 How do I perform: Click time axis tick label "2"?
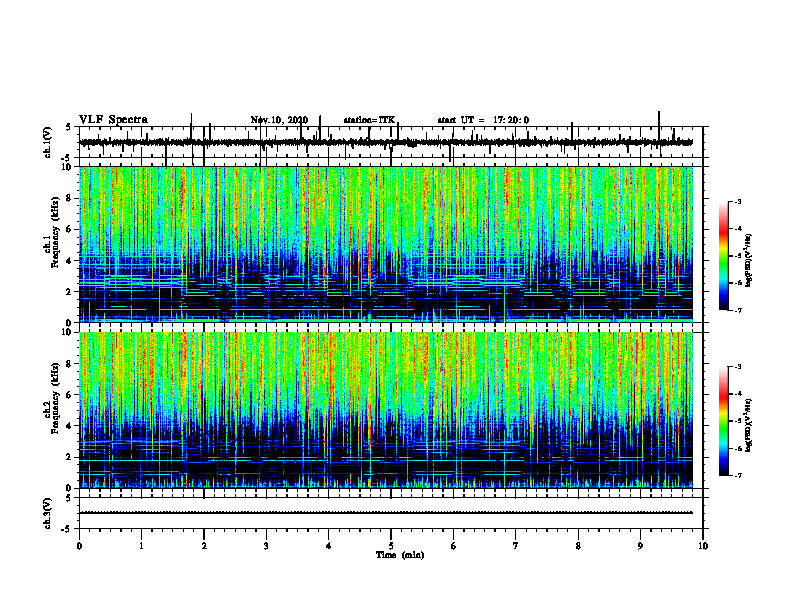click(204, 546)
